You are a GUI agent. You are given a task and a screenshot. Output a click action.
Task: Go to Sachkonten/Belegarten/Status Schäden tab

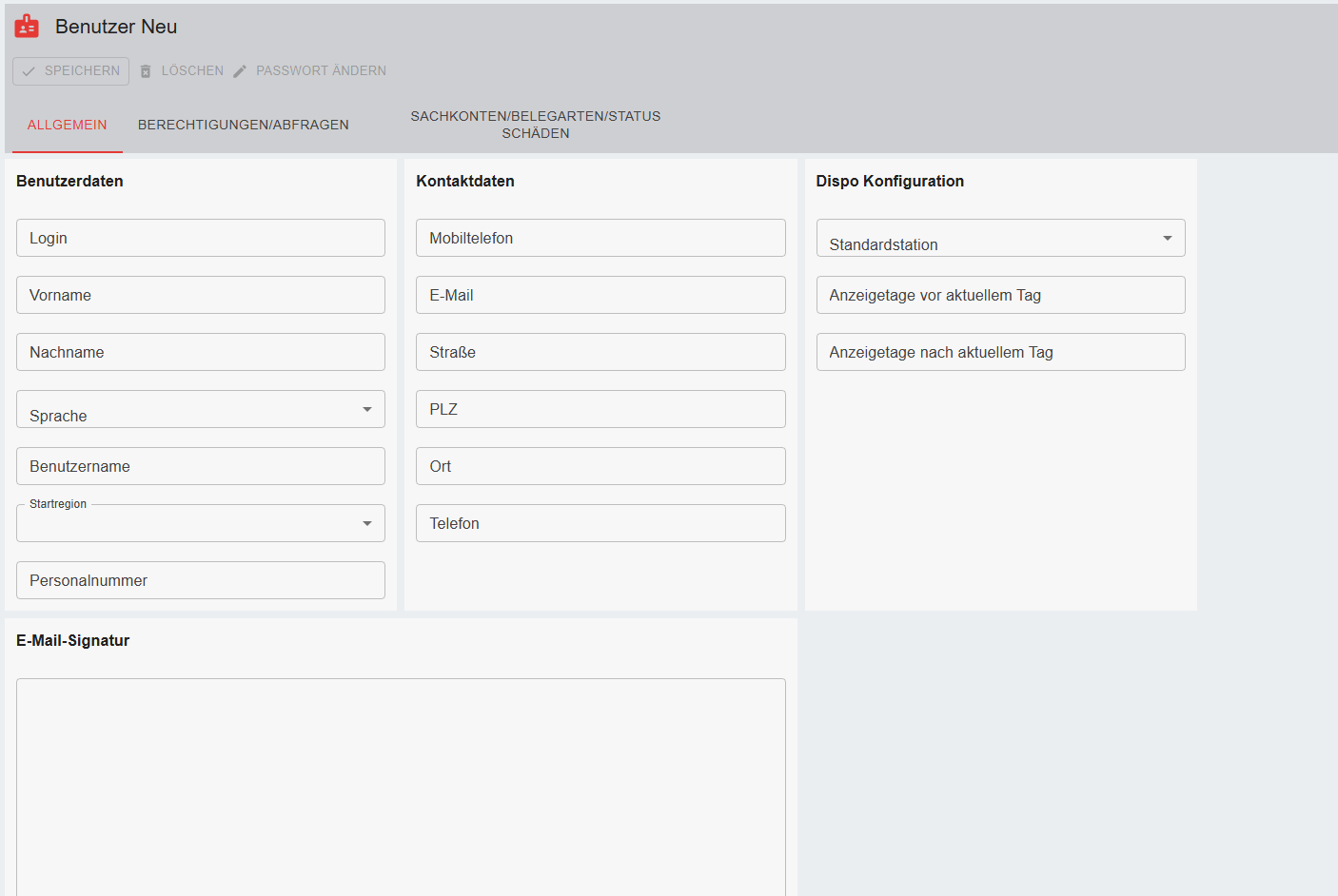(535, 125)
